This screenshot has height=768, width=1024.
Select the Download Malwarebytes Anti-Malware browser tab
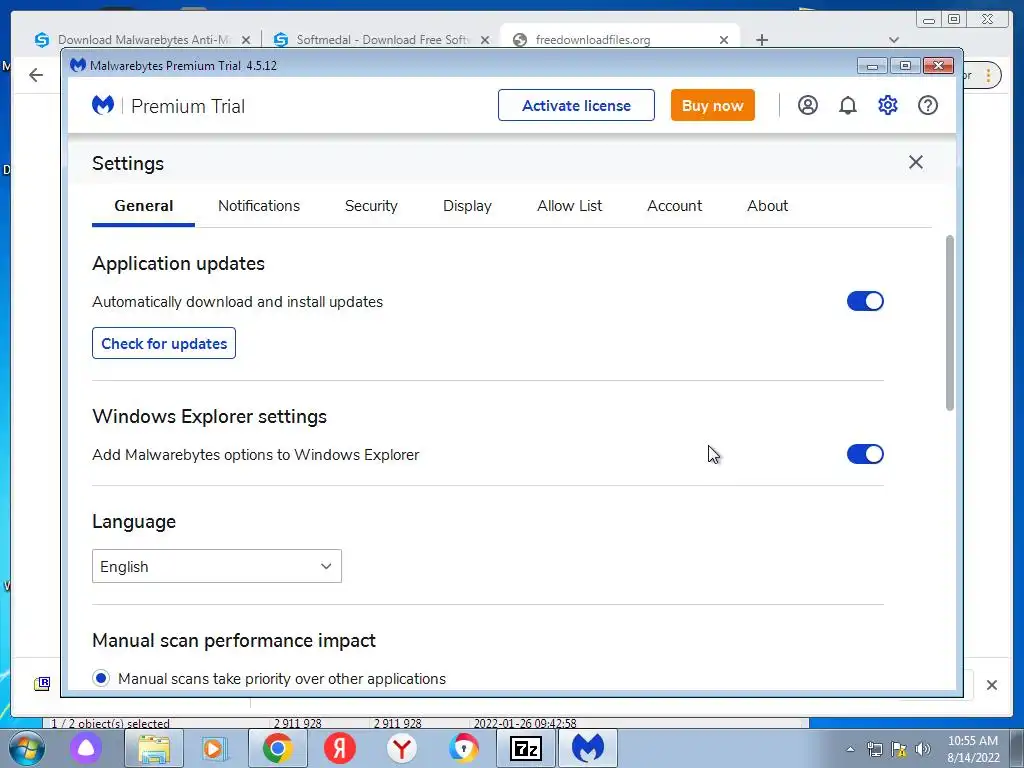click(144, 40)
